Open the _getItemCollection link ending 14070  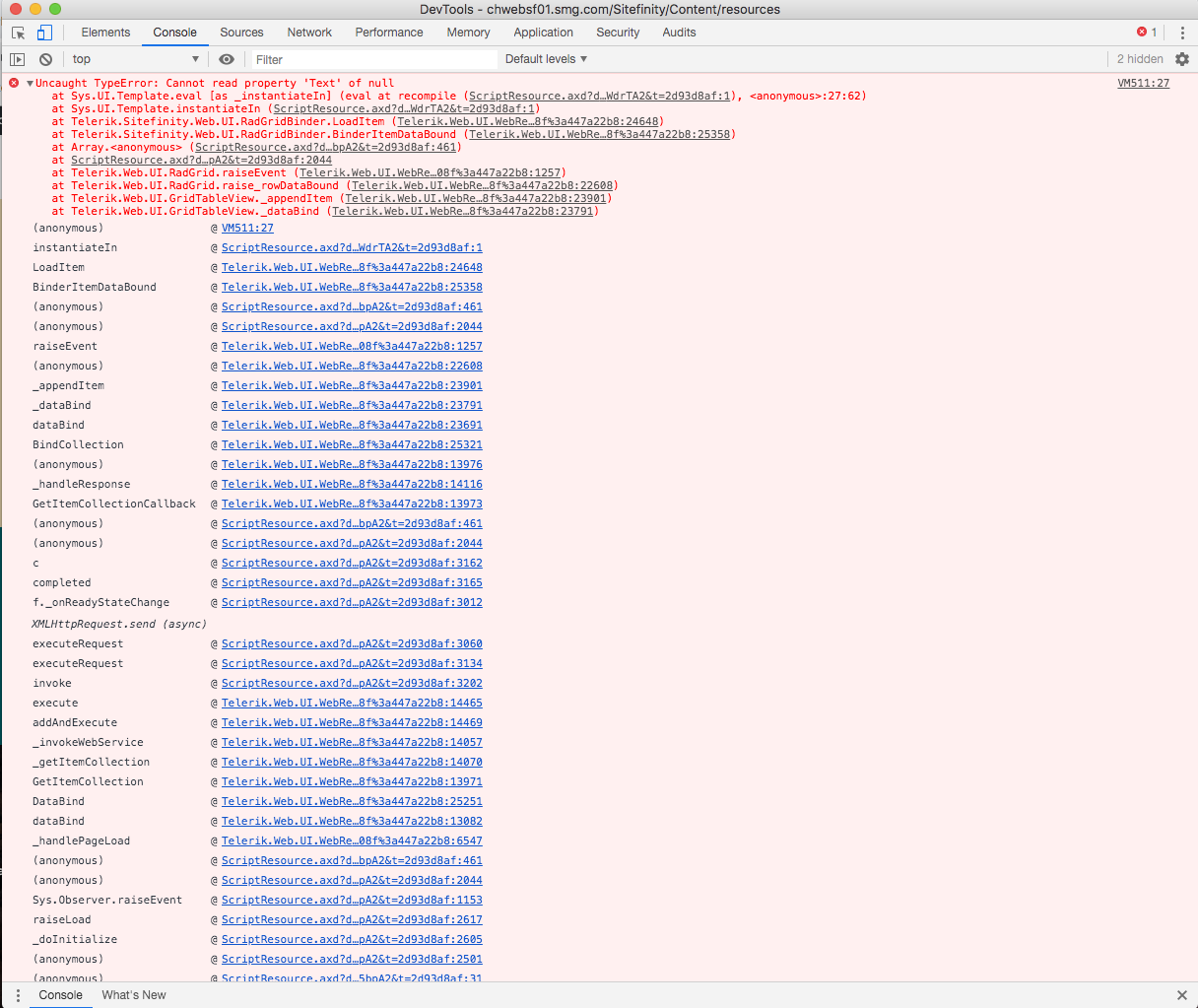pos(352,763)
